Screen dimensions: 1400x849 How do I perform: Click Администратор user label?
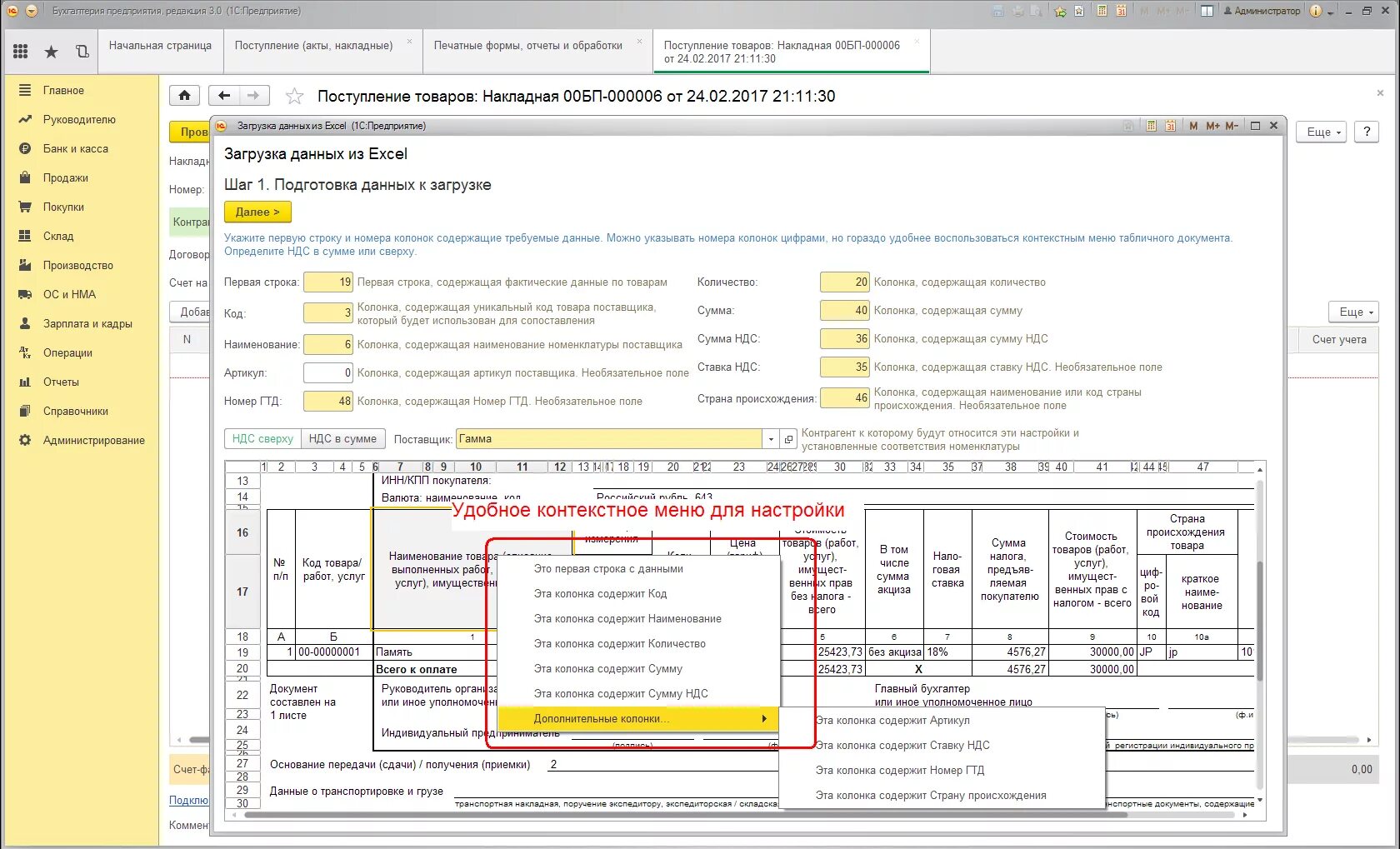[x=1262, y=11]
